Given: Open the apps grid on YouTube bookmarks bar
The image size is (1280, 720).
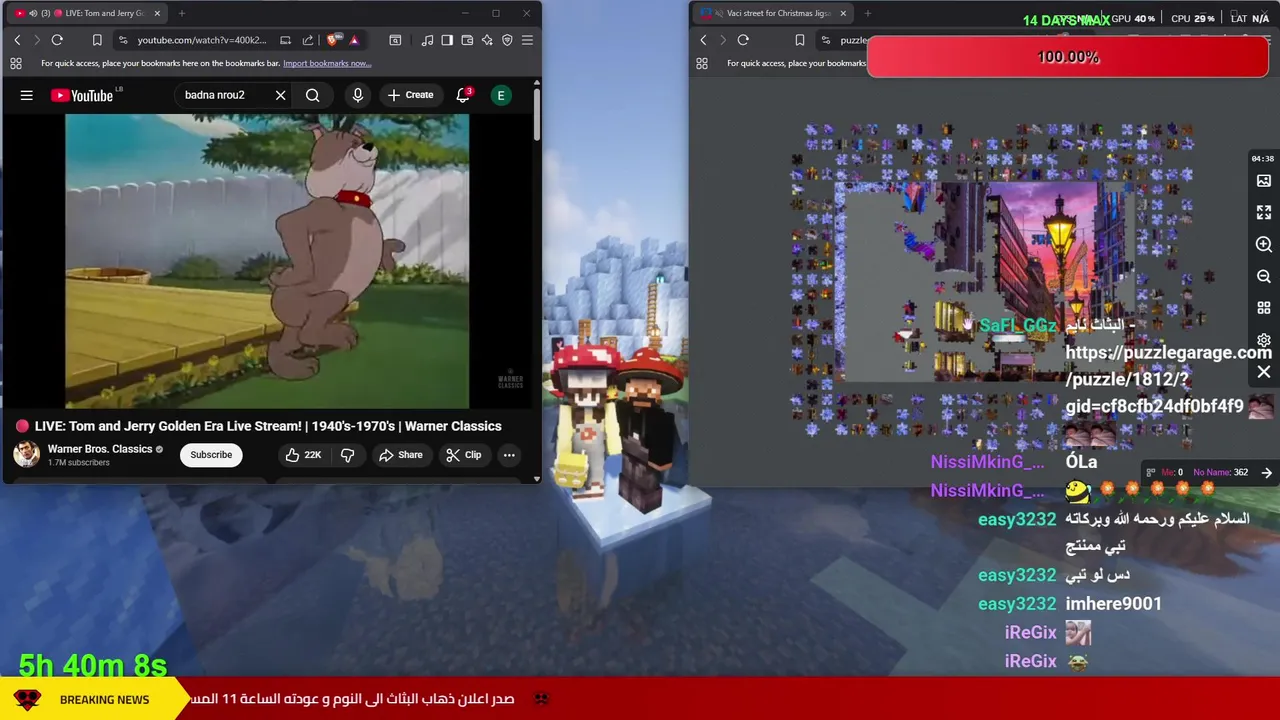Looking at the screenshot, I should tap(16, 63).
